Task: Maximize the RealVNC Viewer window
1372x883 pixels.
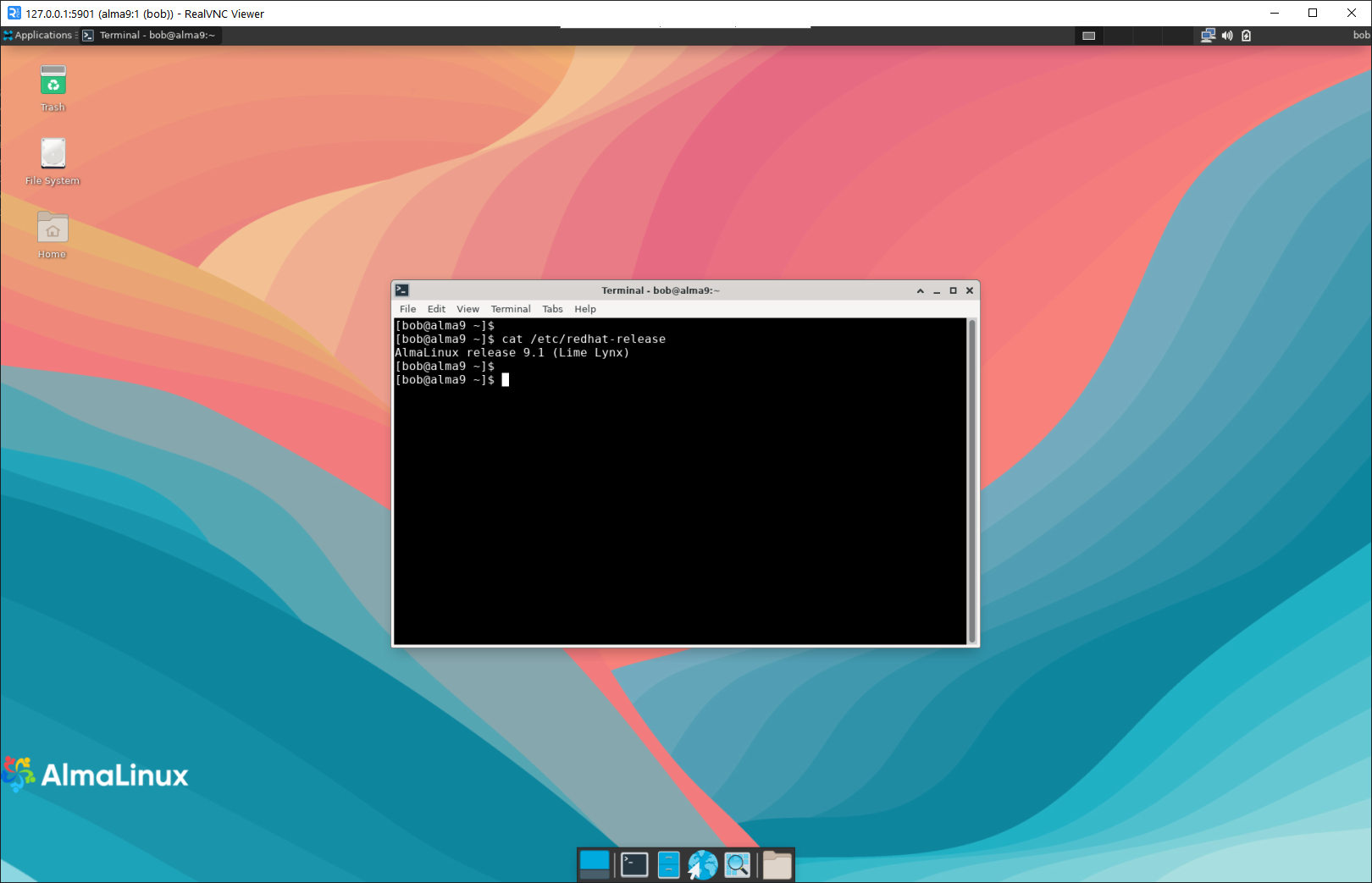Action: coord(1313,13)
